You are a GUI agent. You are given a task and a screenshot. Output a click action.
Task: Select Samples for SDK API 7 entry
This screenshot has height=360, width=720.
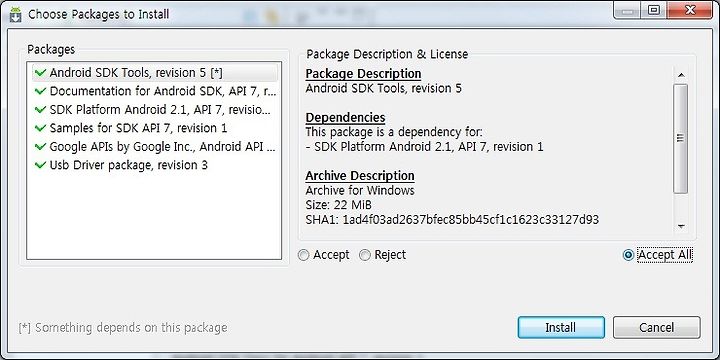[x=155, y=128]
